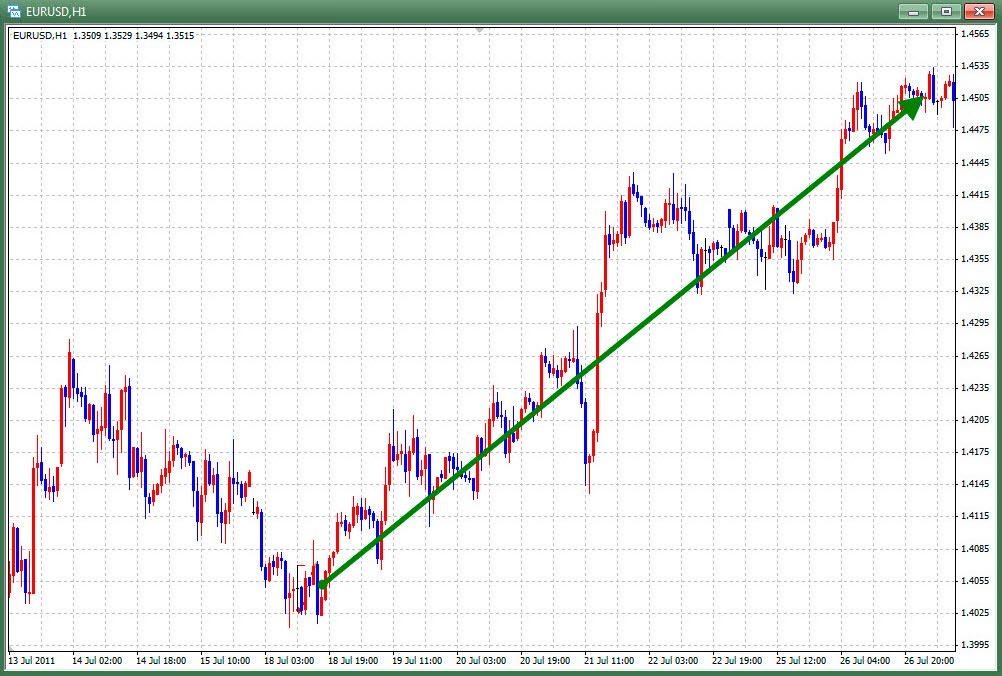Maximize the EURUSD,H1 chart window

point(944,11)
